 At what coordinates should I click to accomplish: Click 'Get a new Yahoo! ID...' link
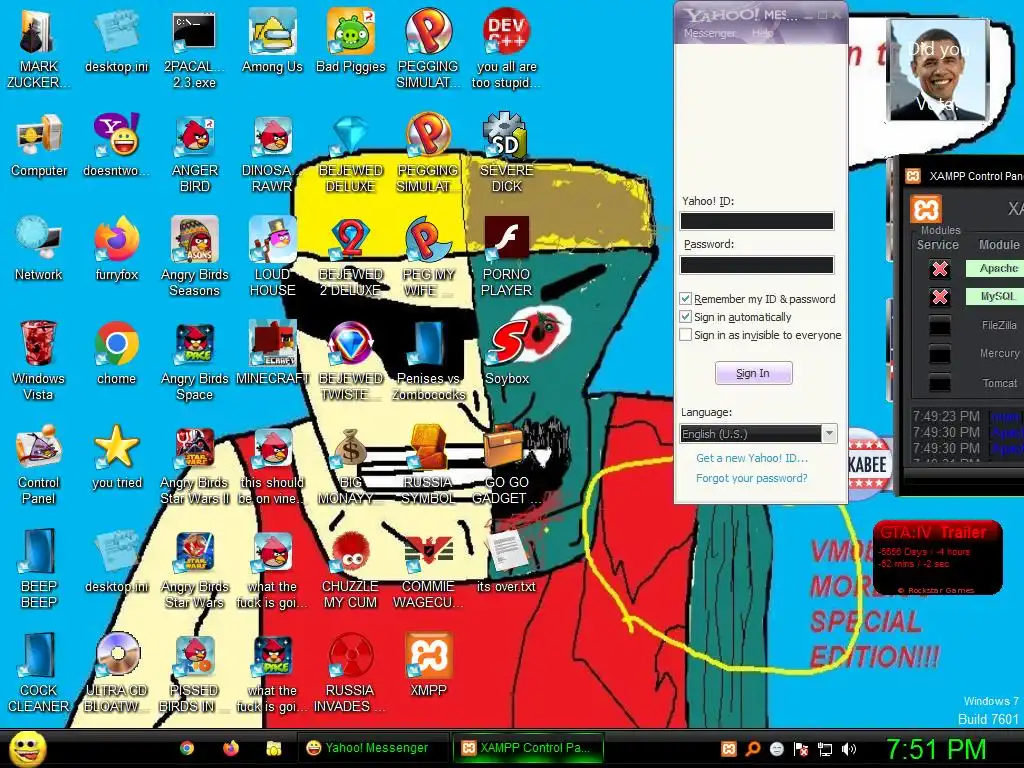click(x=752, y=458)
